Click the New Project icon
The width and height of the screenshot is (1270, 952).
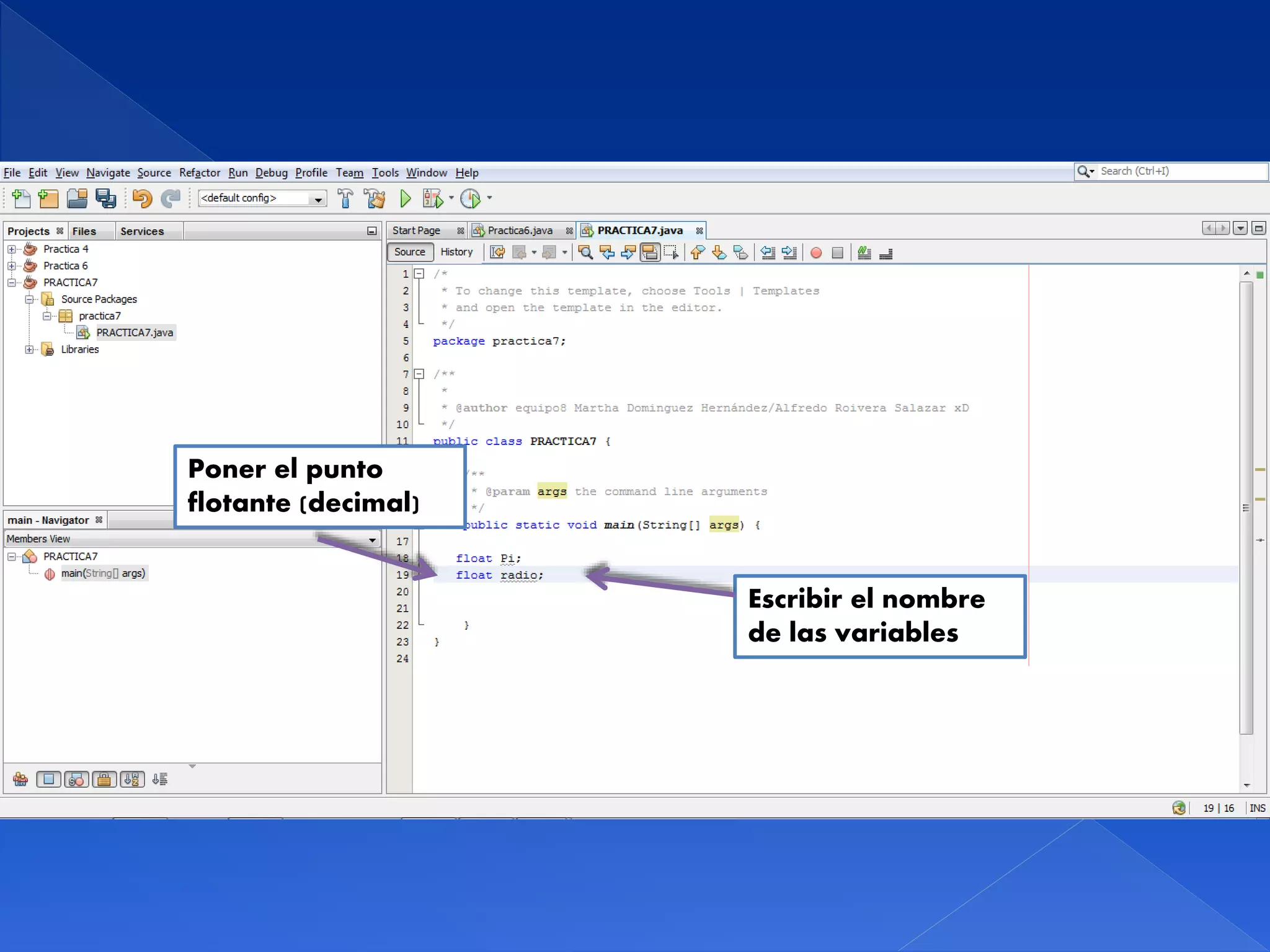[48, 198]
